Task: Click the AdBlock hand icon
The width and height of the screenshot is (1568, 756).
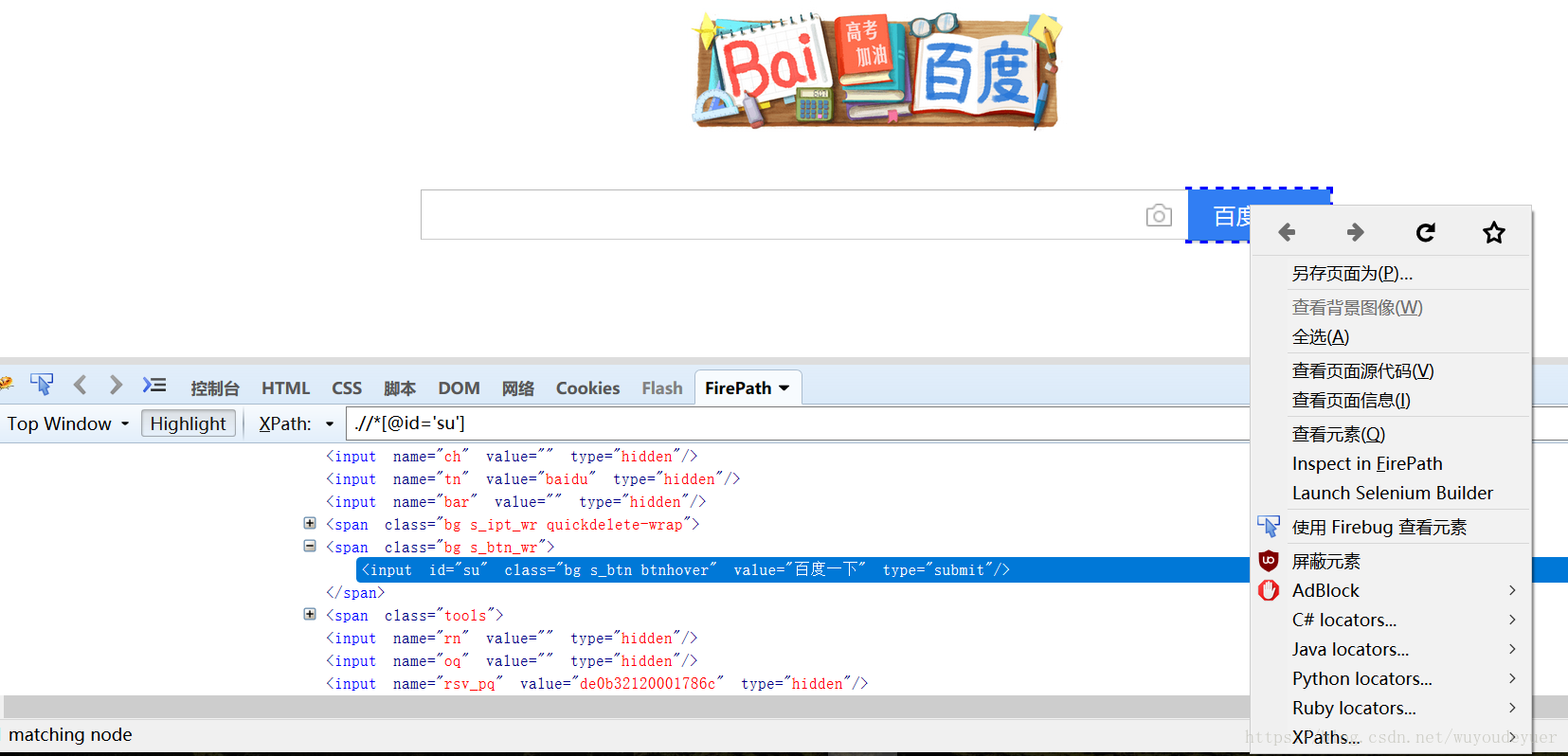Action: click(1269, 590)
